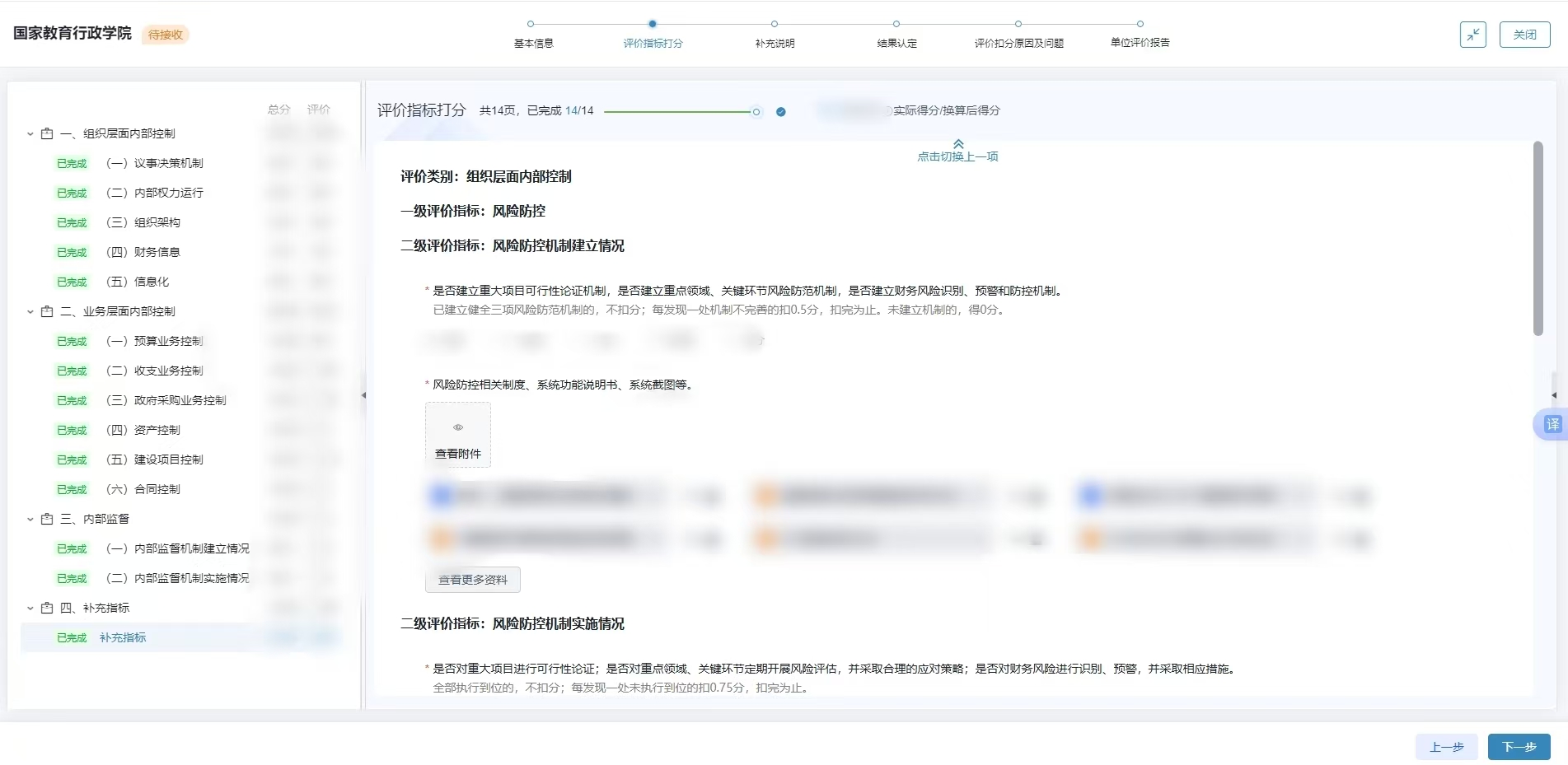Viewport: 1568px width, 765px height.
Task: Click the right edge panel collapse arrow
Action: 1554,395
